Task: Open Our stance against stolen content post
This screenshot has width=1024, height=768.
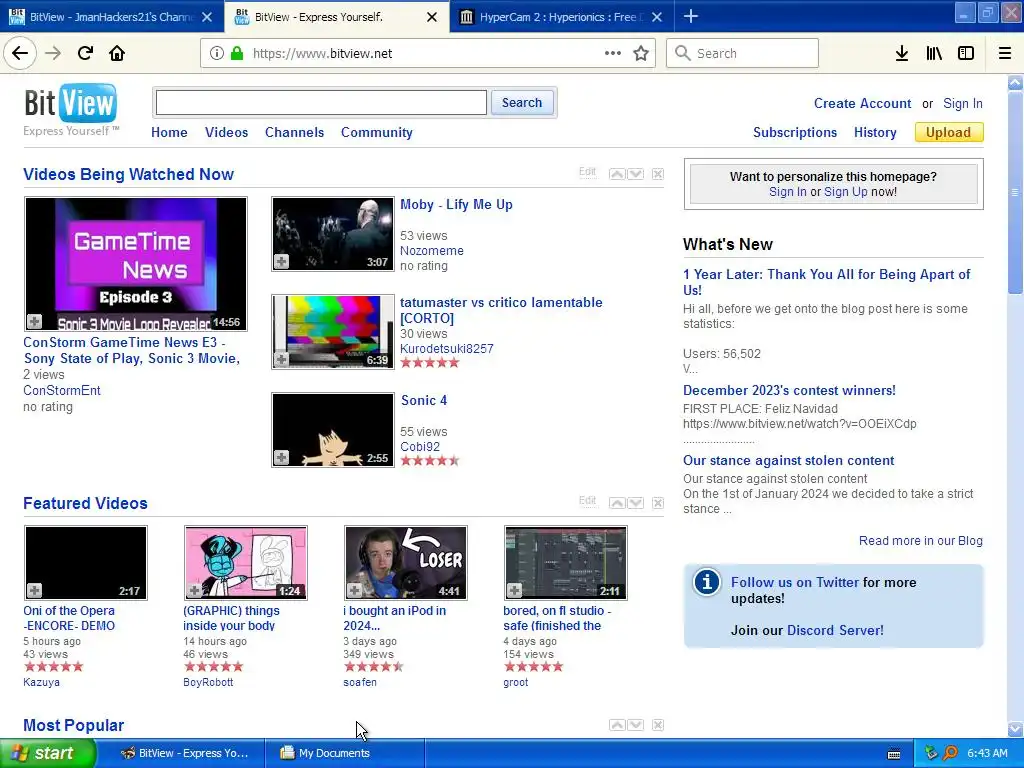Action: (788, 460)
